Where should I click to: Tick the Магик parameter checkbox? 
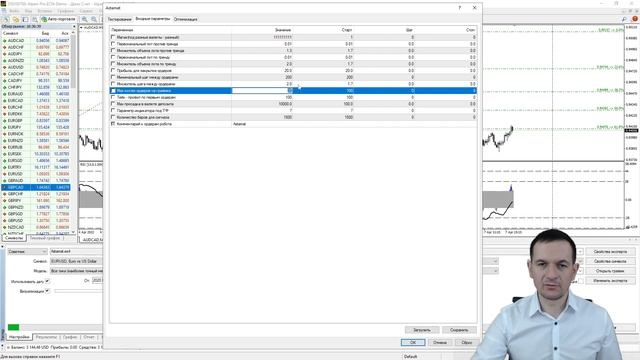[113, 37]
